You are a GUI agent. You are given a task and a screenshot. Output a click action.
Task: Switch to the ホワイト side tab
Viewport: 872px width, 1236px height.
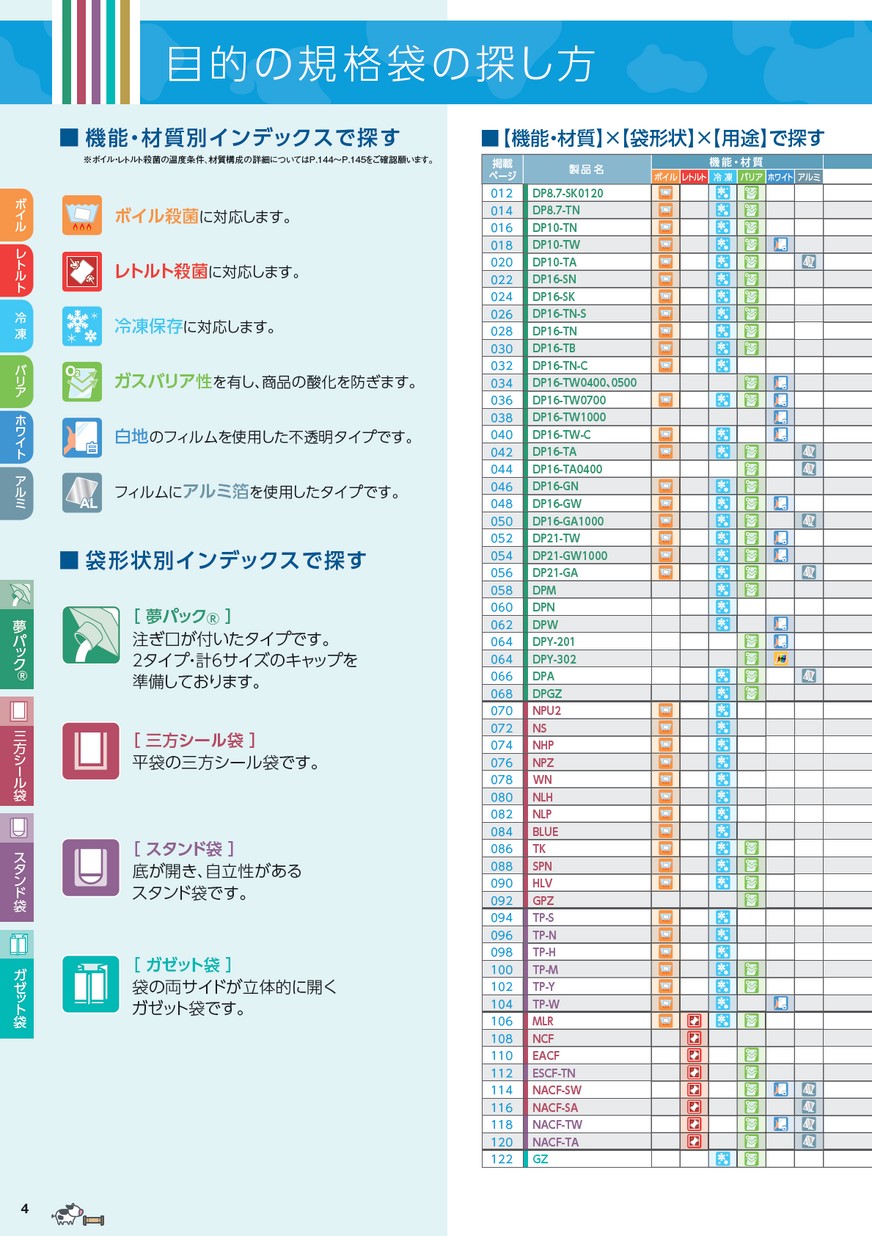(x=18, y=437)
